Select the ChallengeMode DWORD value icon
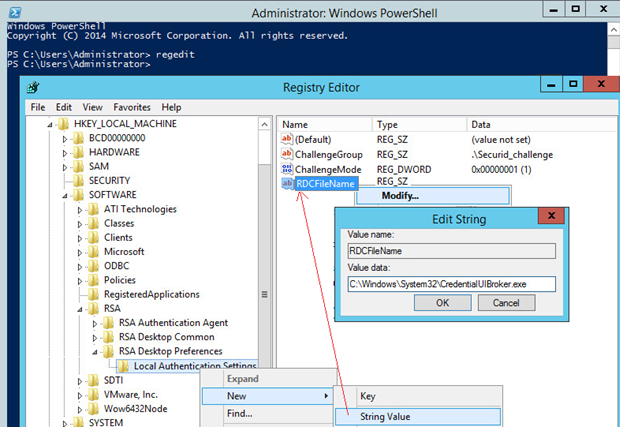 (287, 169)
